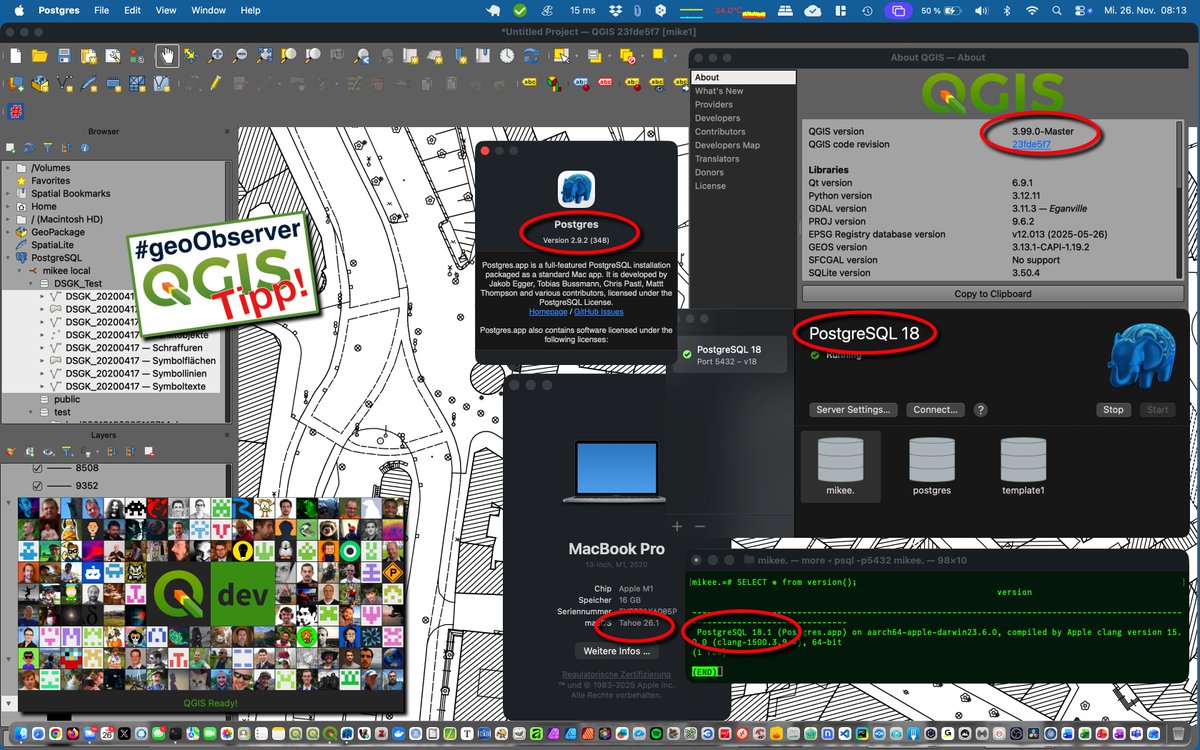Open the Window menu in the menu bar

click(x=208, y=10)
